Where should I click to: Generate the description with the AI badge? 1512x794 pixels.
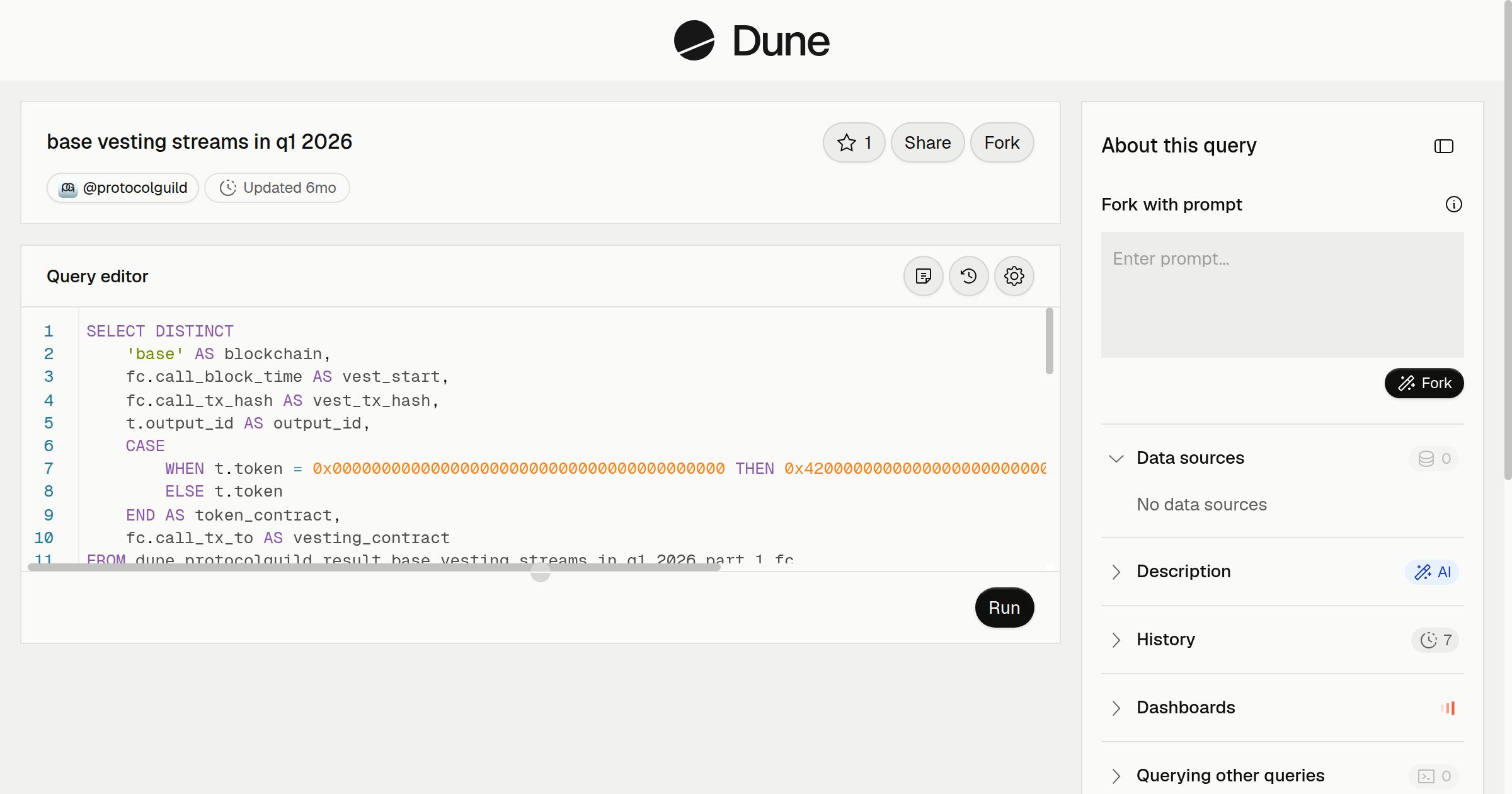click(x=1432, y=572)
